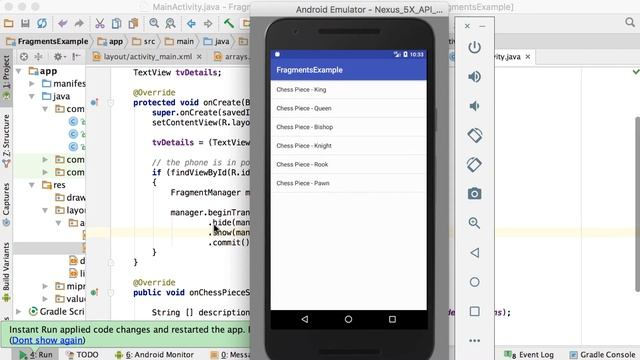This screenshot has height=360, width=640.
Task: Select the main breadcrumb
Action: 179,41
